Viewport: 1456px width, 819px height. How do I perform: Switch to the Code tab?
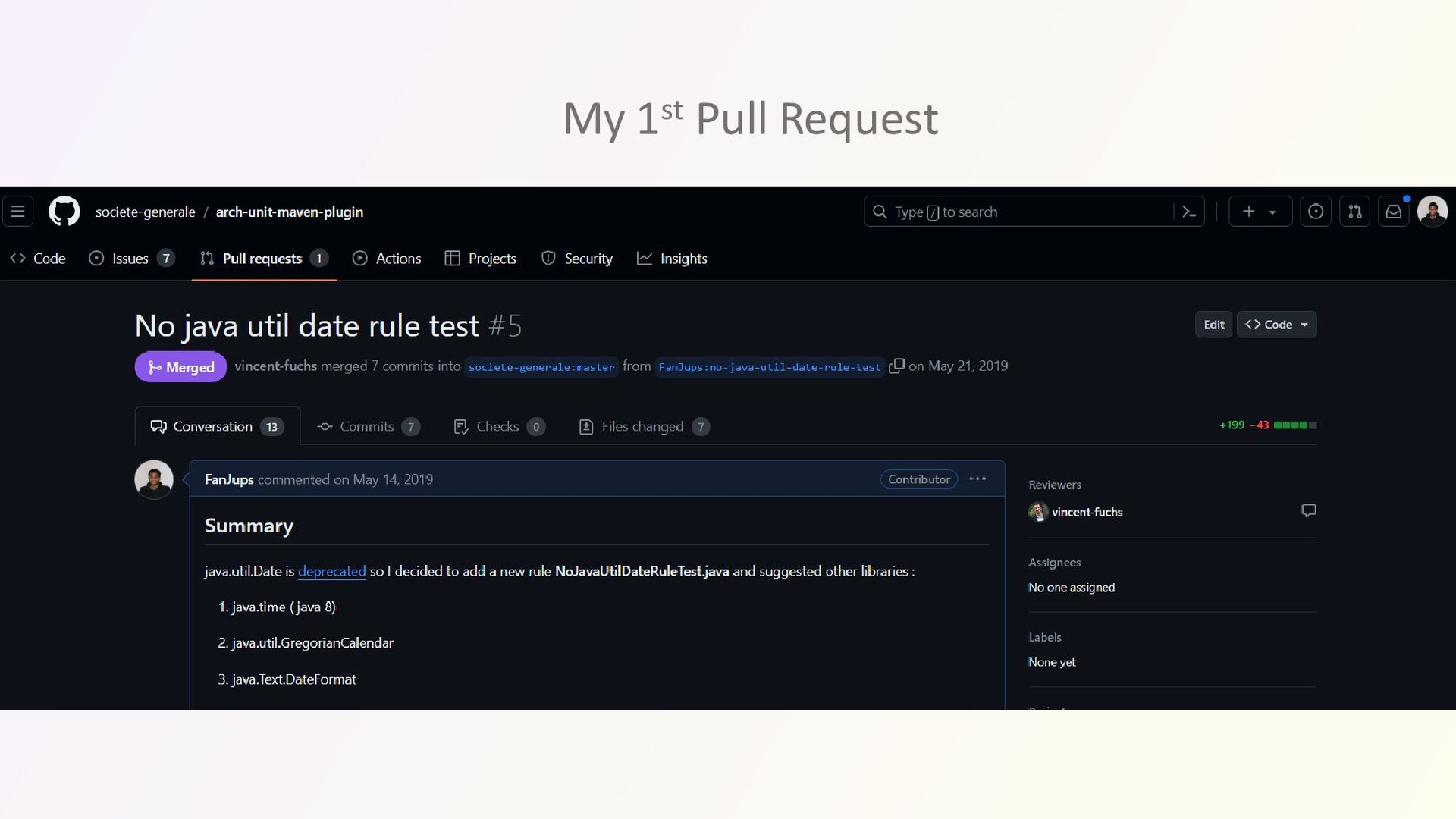[38, 259]
